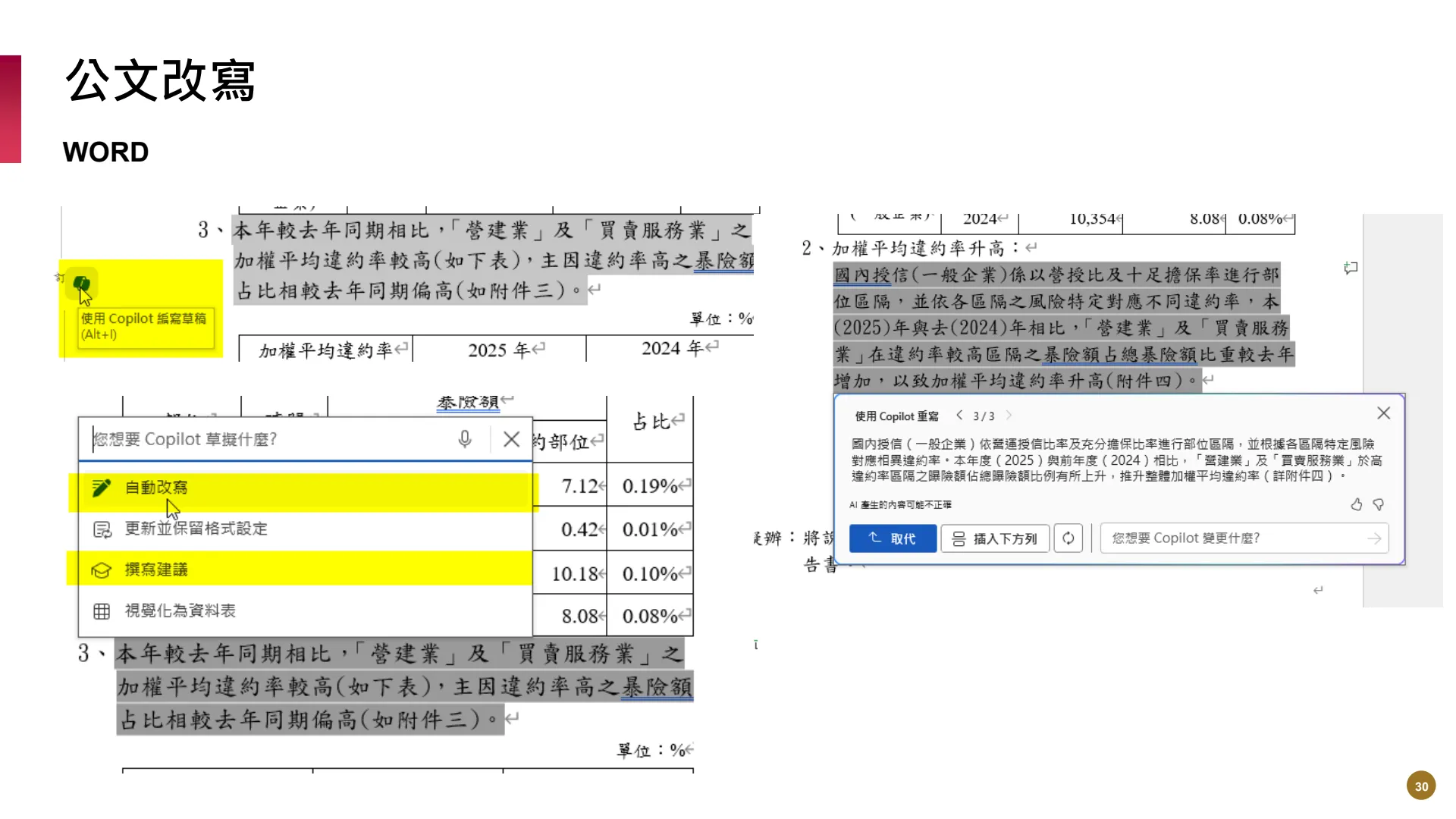Click the AI 產生的內容可能不正確 disclaimer
1456x819 pixels.
pos(900,504)
